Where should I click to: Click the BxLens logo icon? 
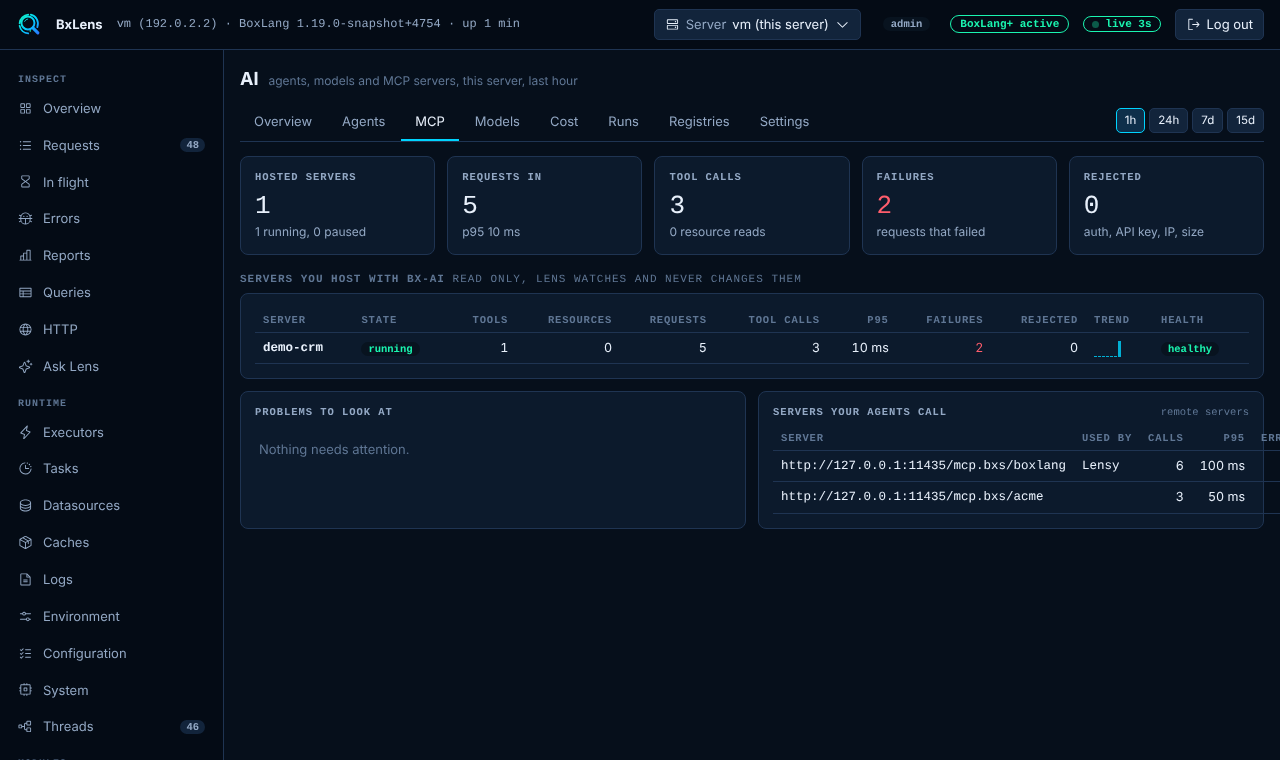click(x=29, y=24)
